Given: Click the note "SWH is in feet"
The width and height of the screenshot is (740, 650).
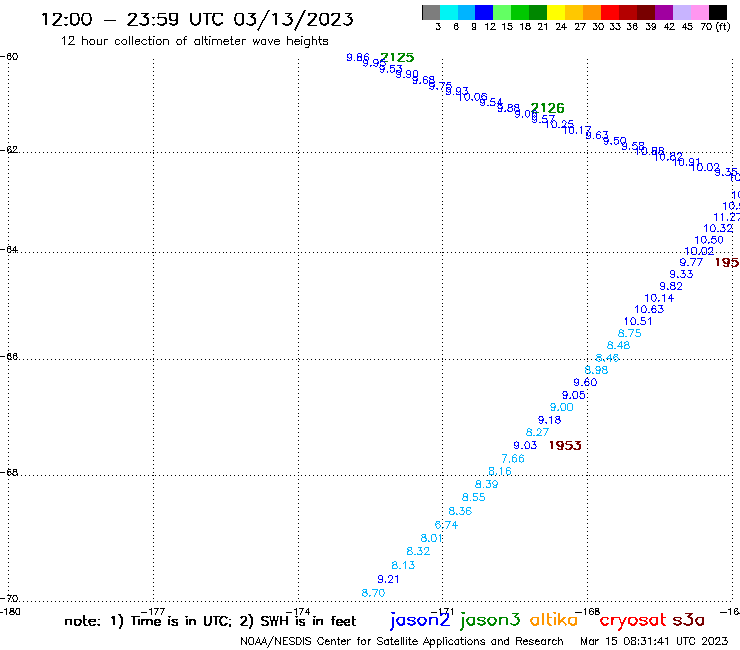Looking at the screenshot, I should pos(308,621).
